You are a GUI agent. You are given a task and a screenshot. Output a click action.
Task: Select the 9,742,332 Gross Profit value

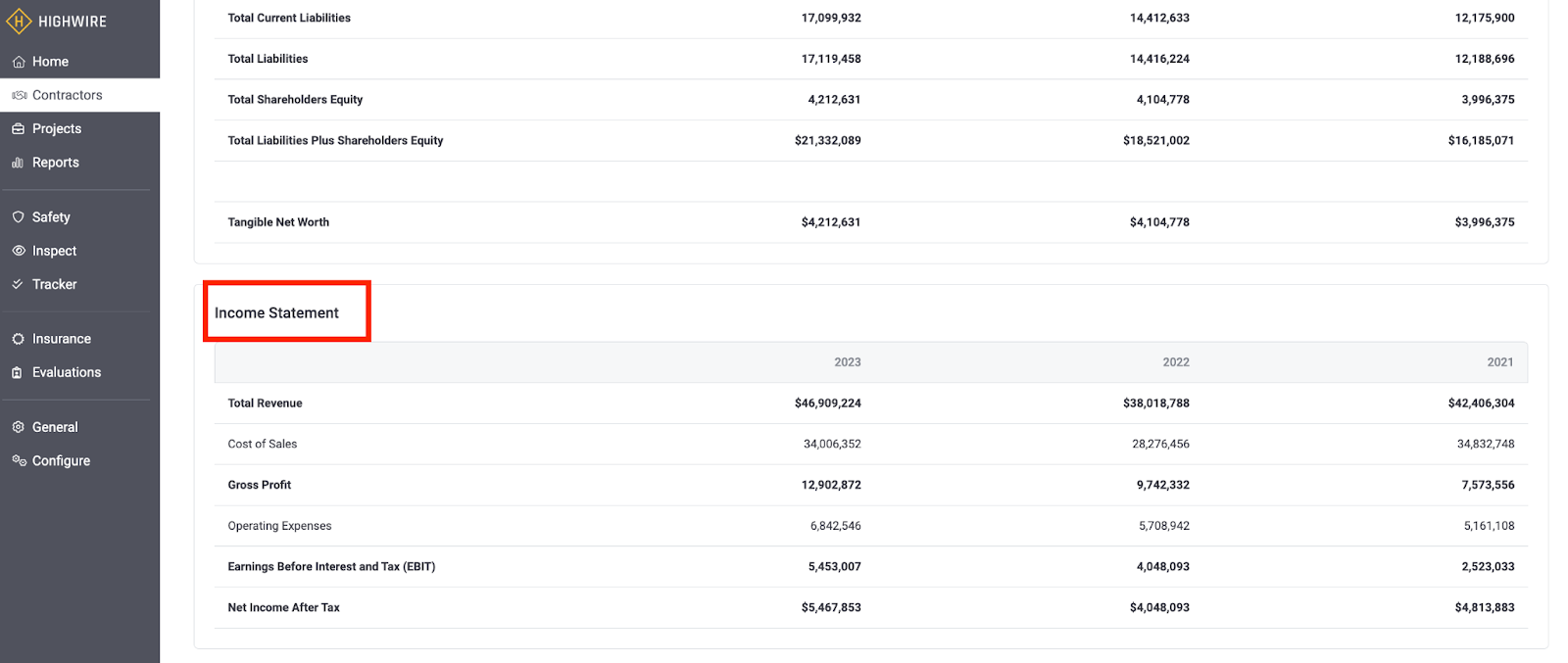point(1162,485)
